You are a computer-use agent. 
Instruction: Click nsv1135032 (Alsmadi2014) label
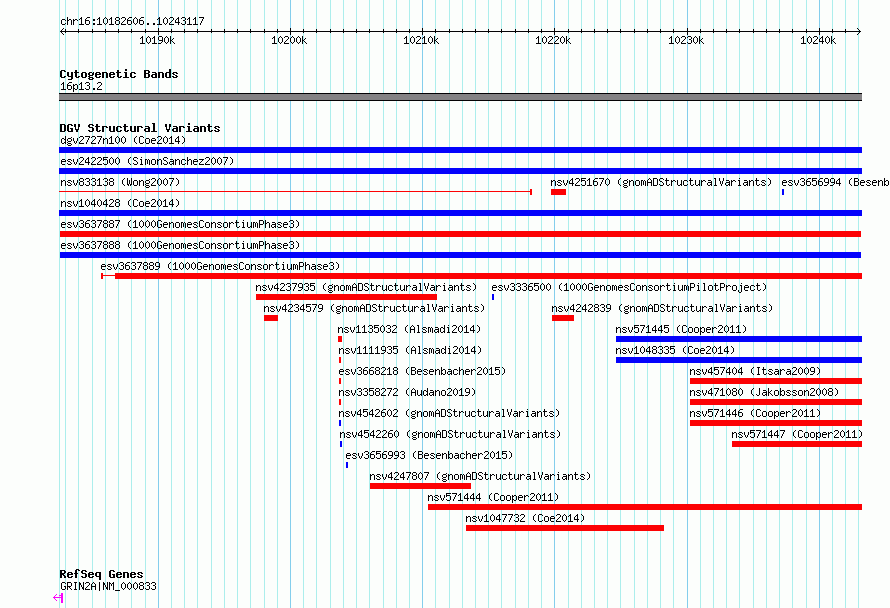click(409, 329)
